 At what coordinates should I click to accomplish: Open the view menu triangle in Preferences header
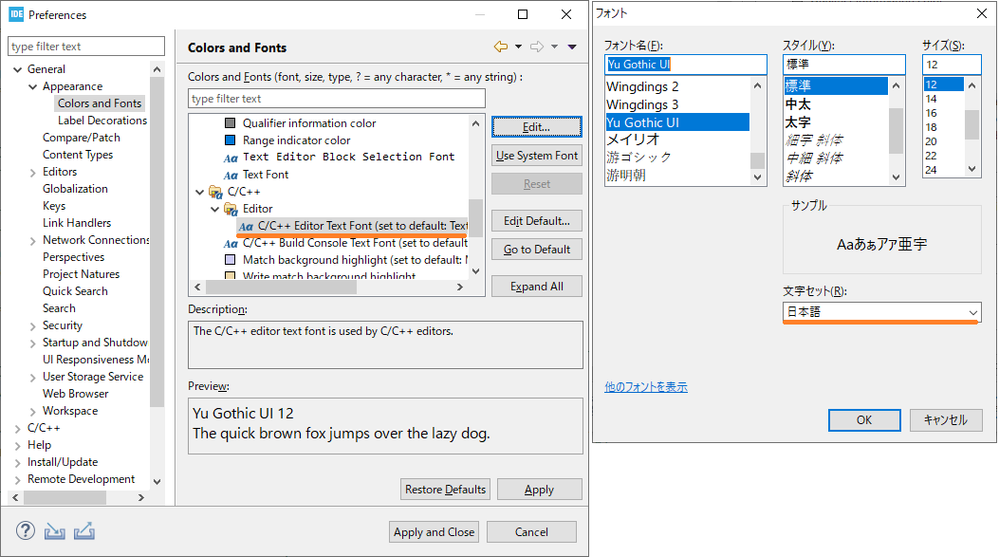pos(572,47)
